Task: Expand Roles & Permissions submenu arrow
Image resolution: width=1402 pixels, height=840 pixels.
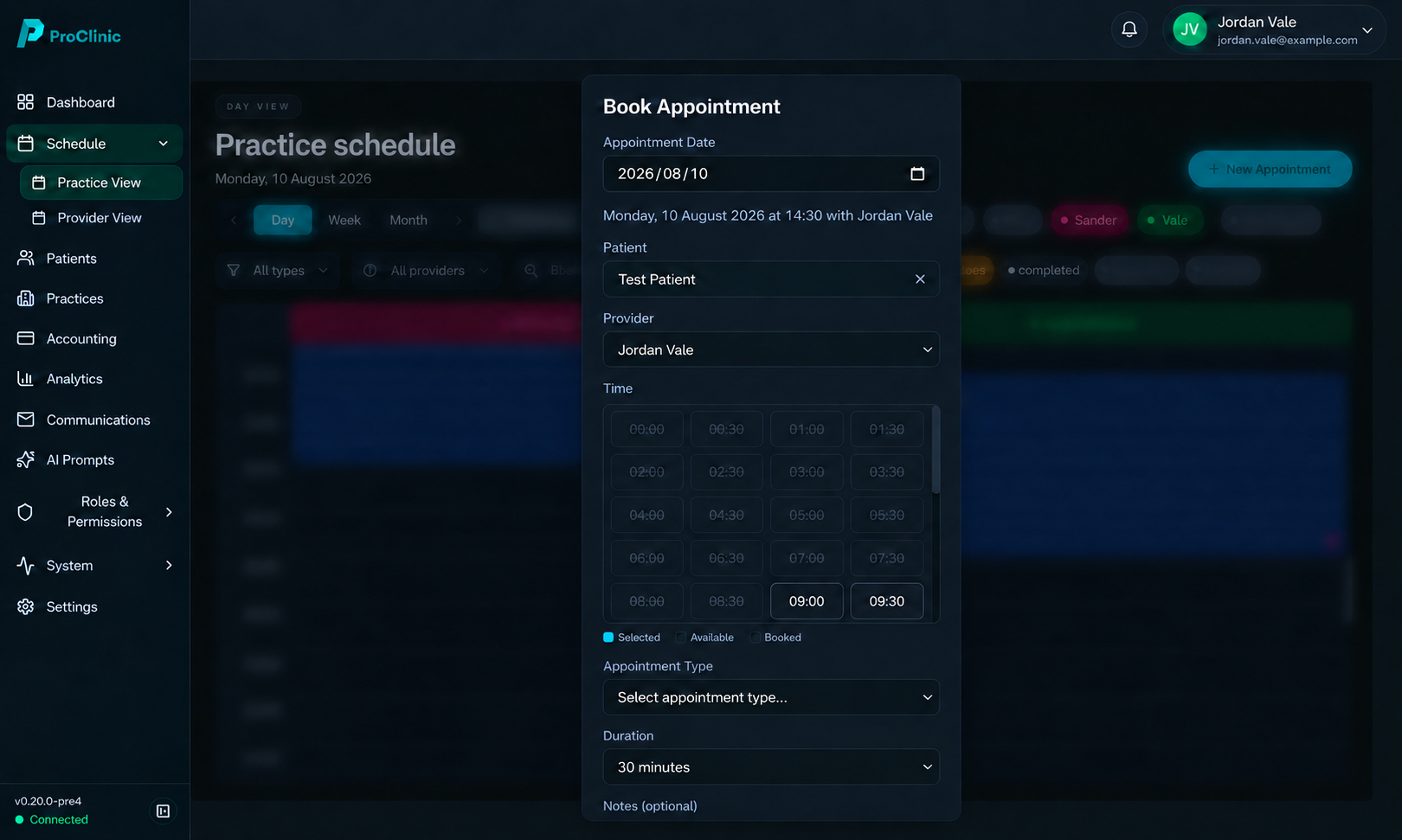Action: (x=169, y=512)
